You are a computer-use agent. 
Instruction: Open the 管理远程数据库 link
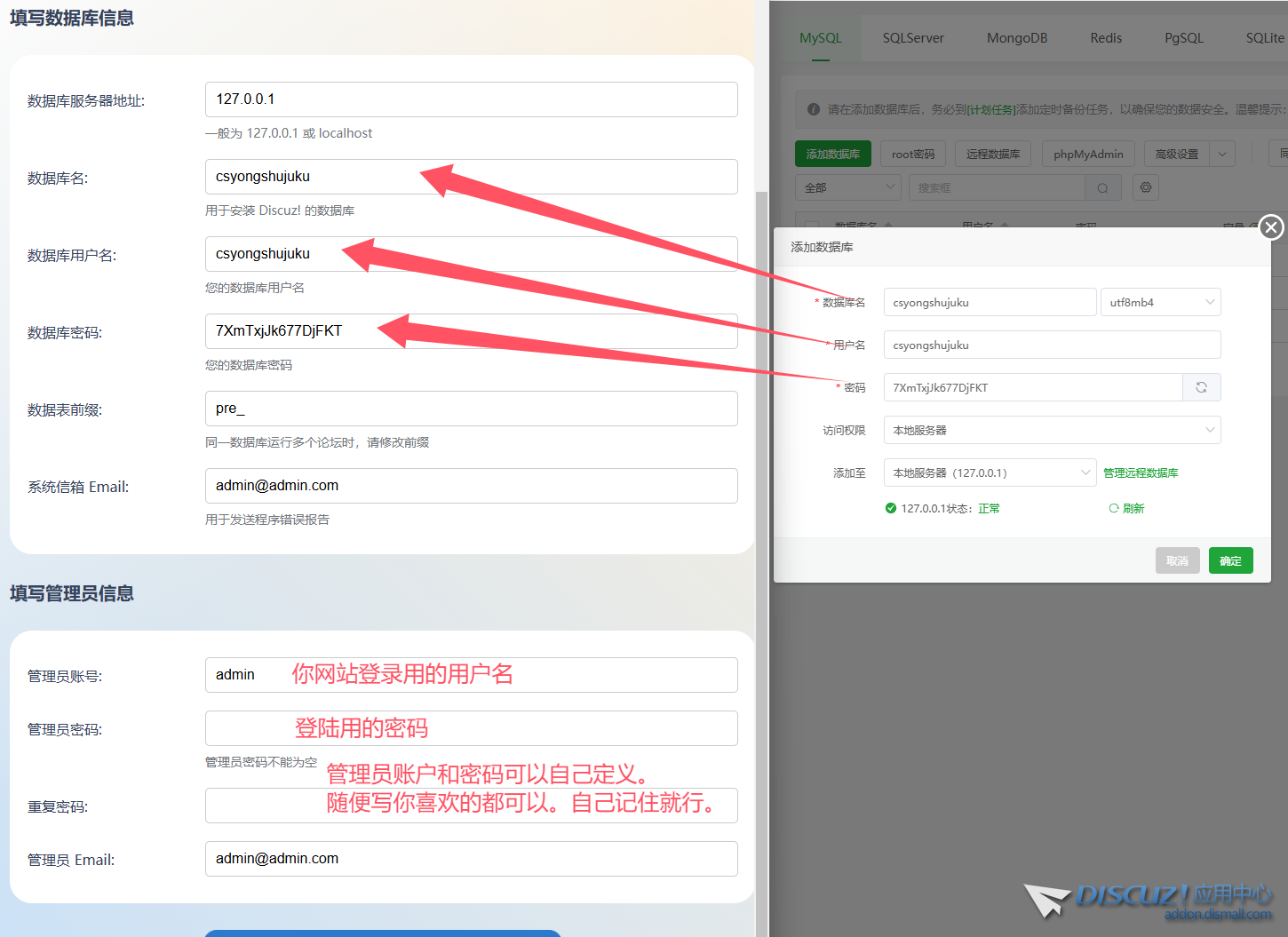(x=1141, y=472)
